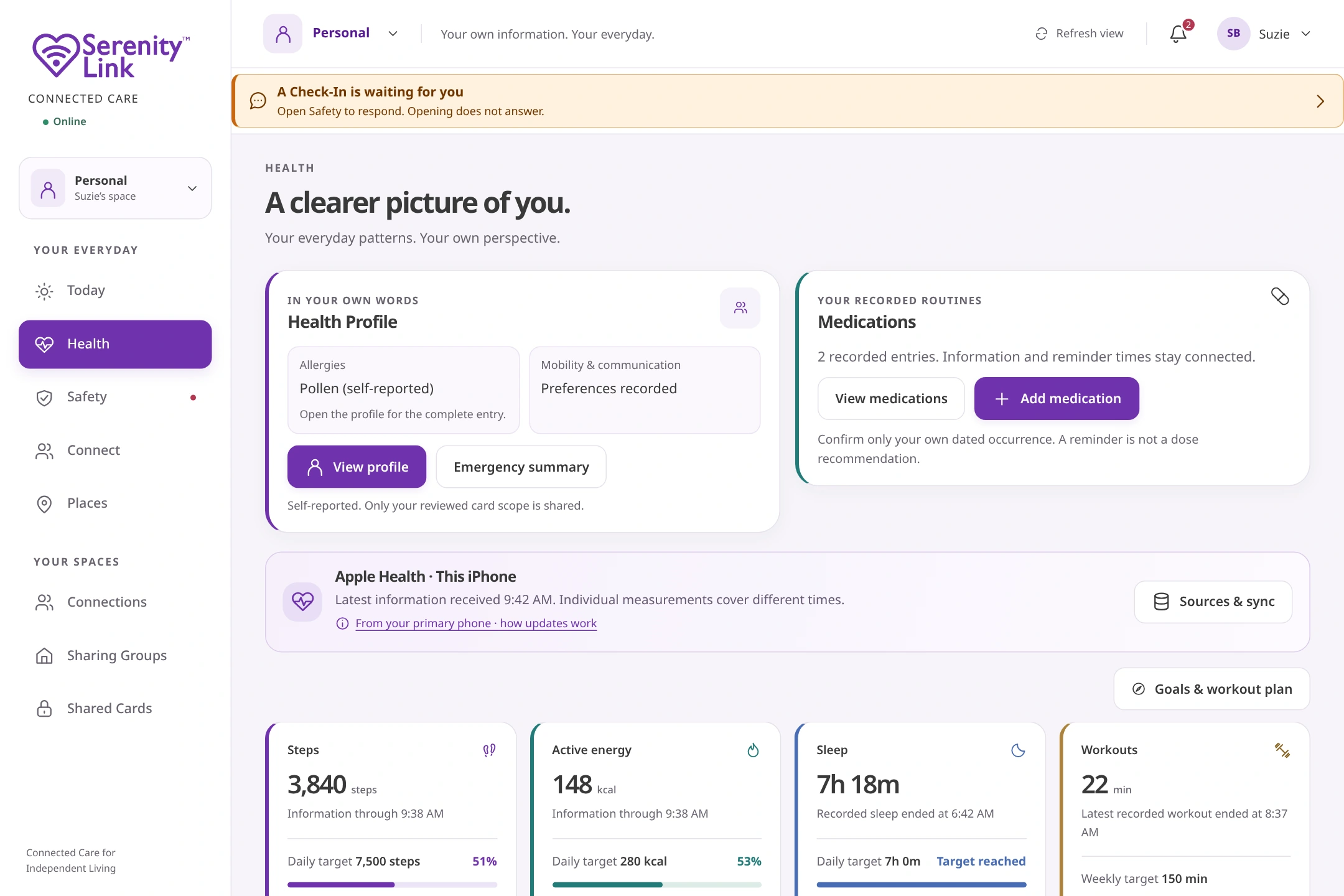Click the info icon beside primary phone link
Viewport: 1344px width, 896px height.
[342, 623]
